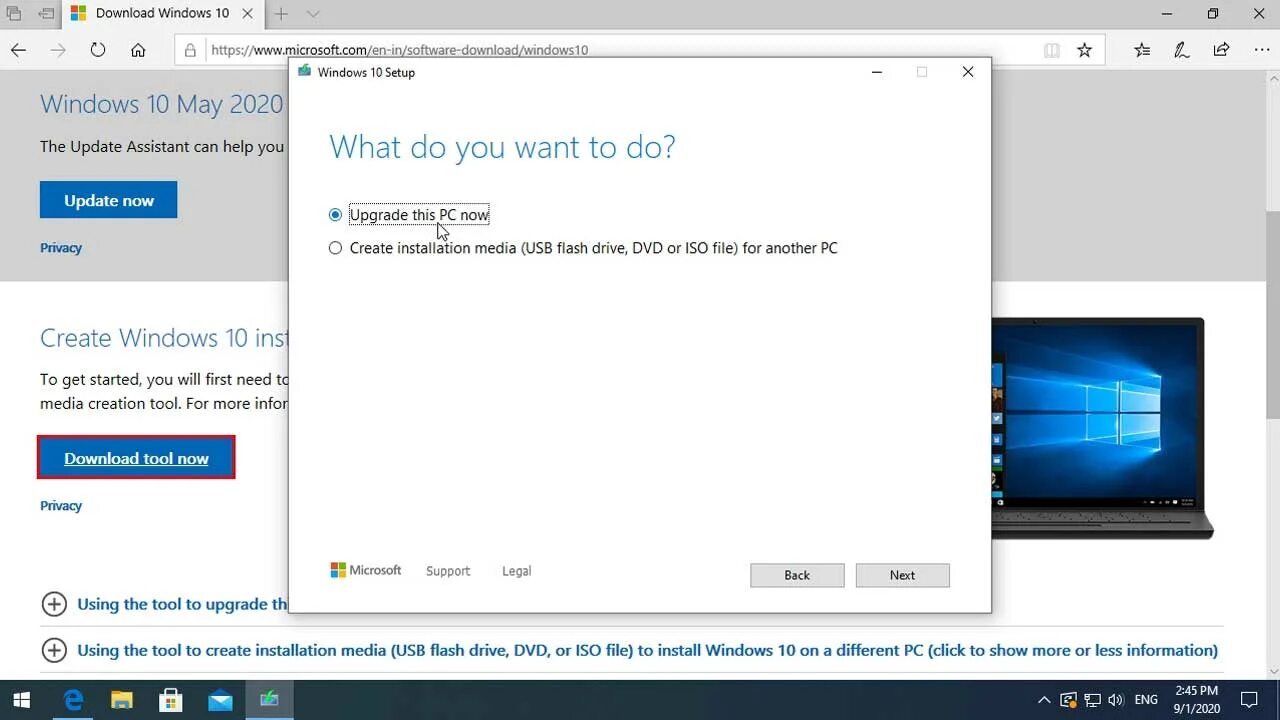Open Privacy link under 'Download tool now'

[x=61, y=506]
